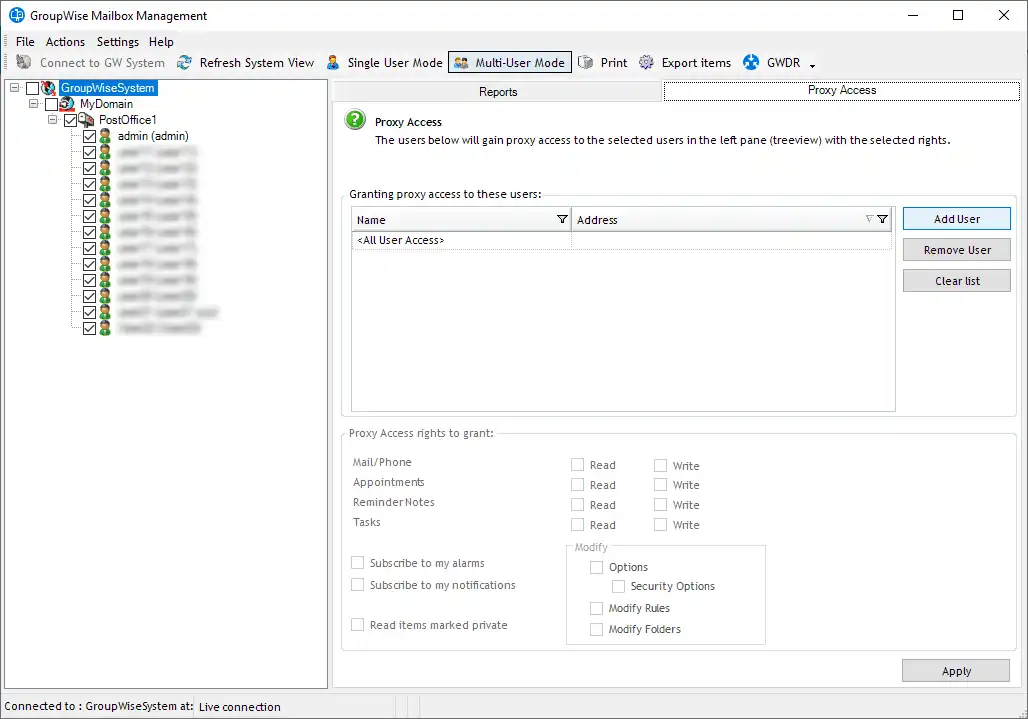Click the Connect to GW System icon
The width and height of the screenshot is (1028, 719).
point(24,63)
